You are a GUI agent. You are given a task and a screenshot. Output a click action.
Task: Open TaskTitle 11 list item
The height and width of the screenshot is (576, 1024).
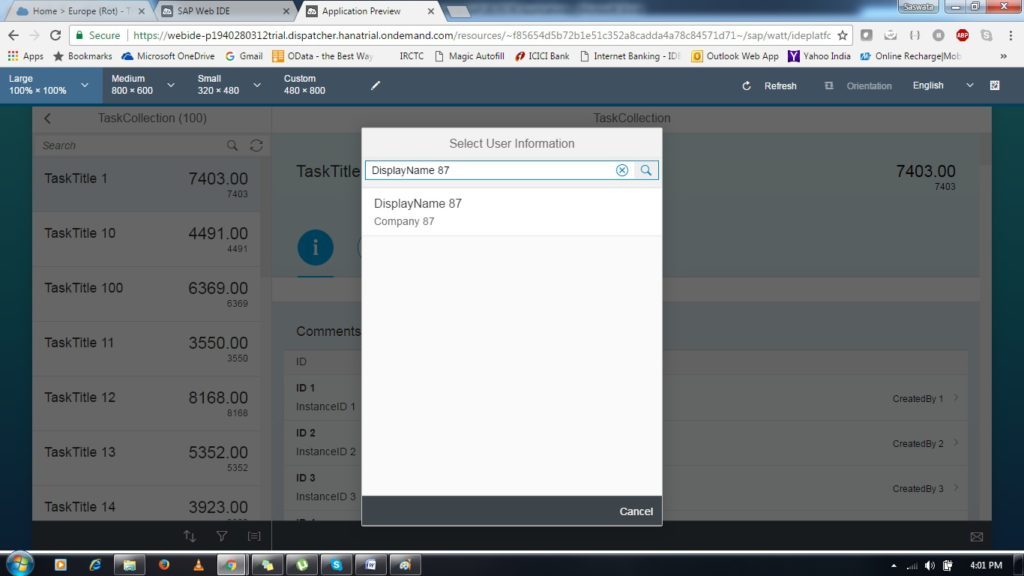(146, 349)
